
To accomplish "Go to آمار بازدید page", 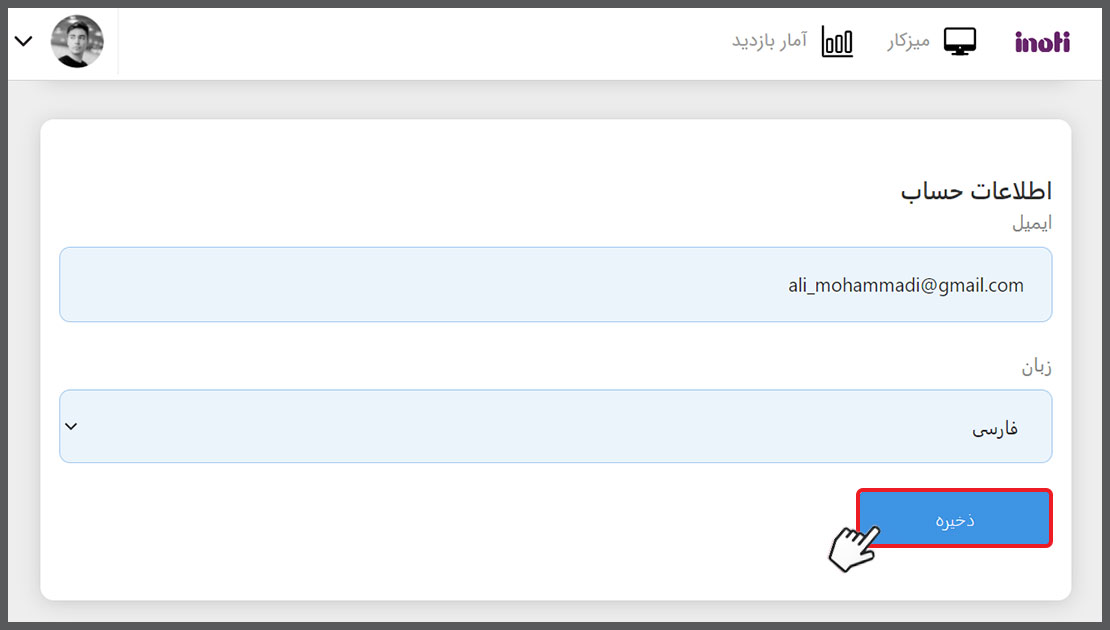I will coord(769,42).
